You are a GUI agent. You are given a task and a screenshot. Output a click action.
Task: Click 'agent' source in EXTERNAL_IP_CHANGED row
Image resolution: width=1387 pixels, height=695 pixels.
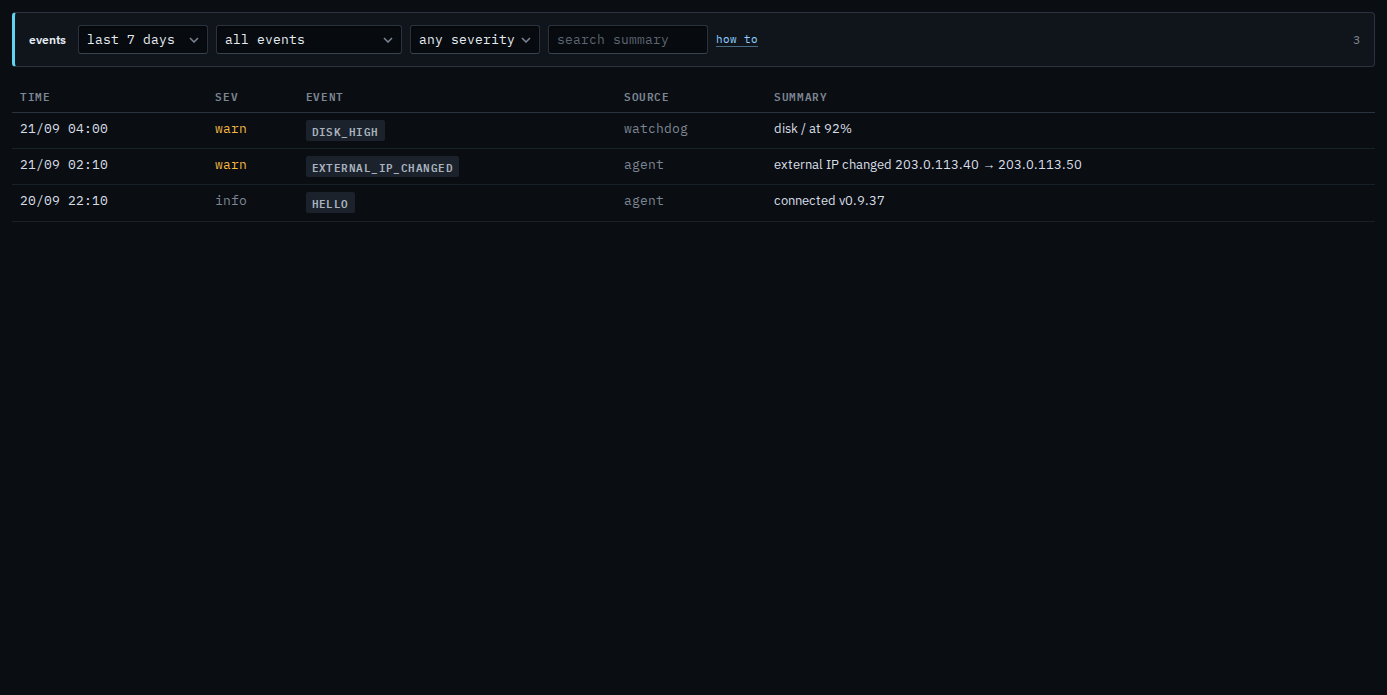[644, 165]
